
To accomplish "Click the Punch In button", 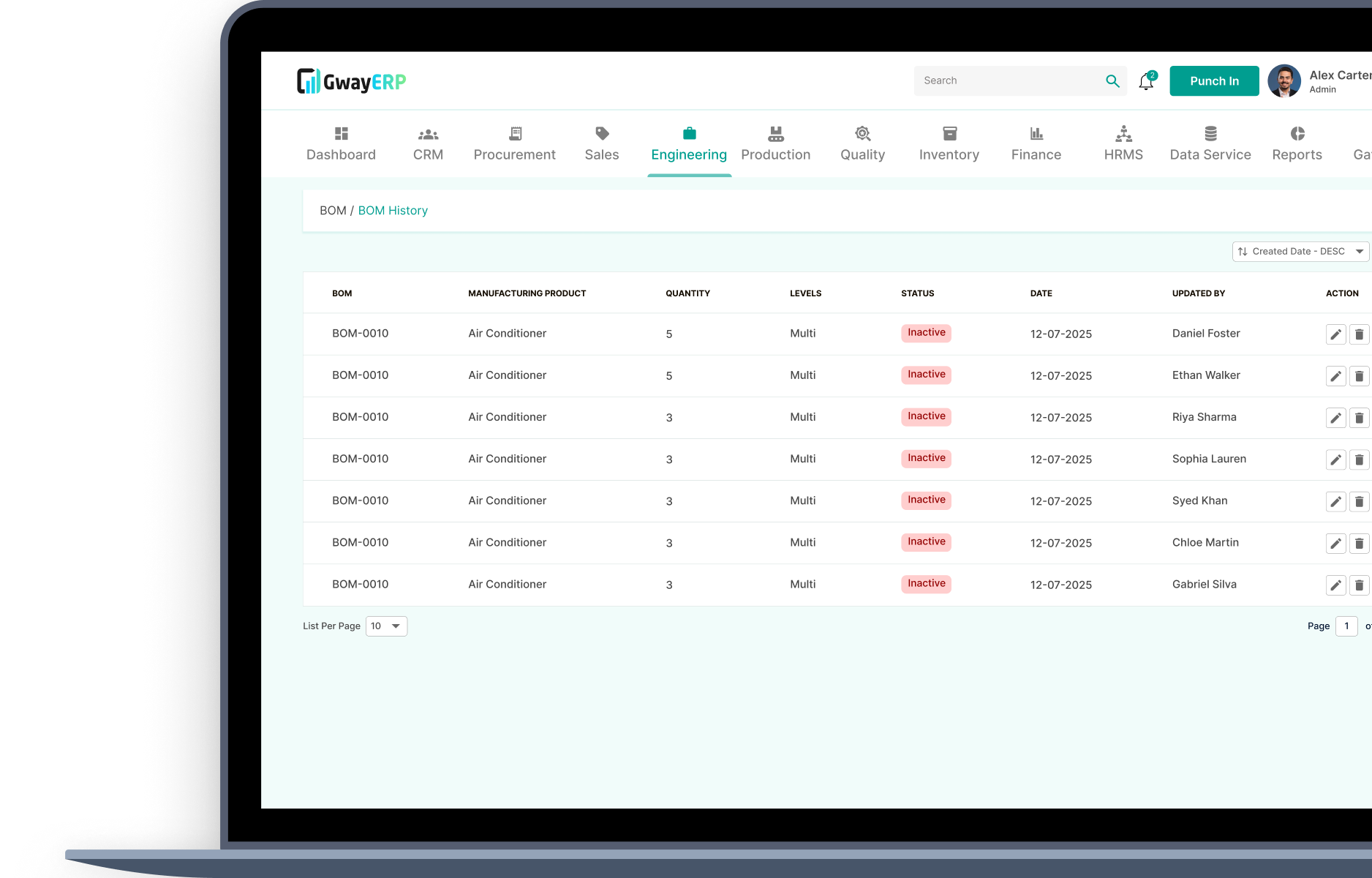I will pos(1213,80).
